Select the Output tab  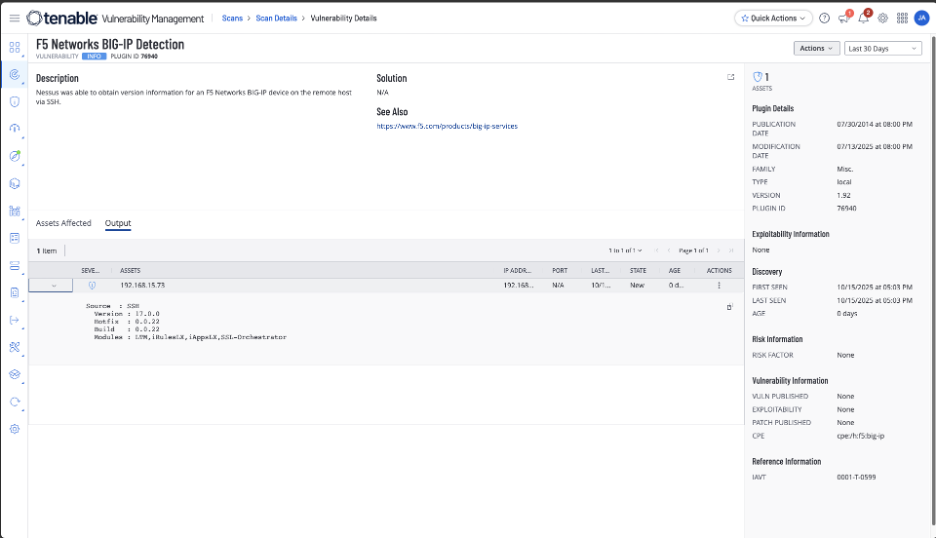click(118, 223)
